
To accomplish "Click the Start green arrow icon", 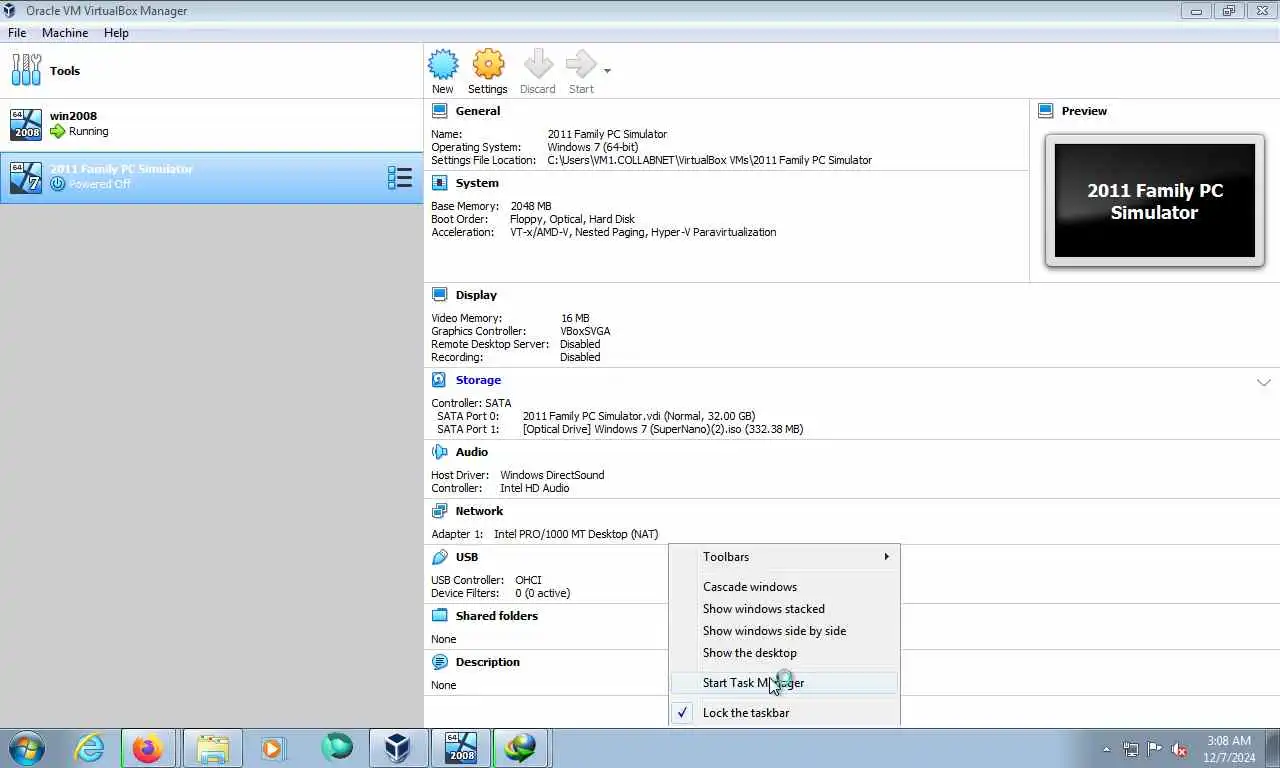I will coord(581,65).
